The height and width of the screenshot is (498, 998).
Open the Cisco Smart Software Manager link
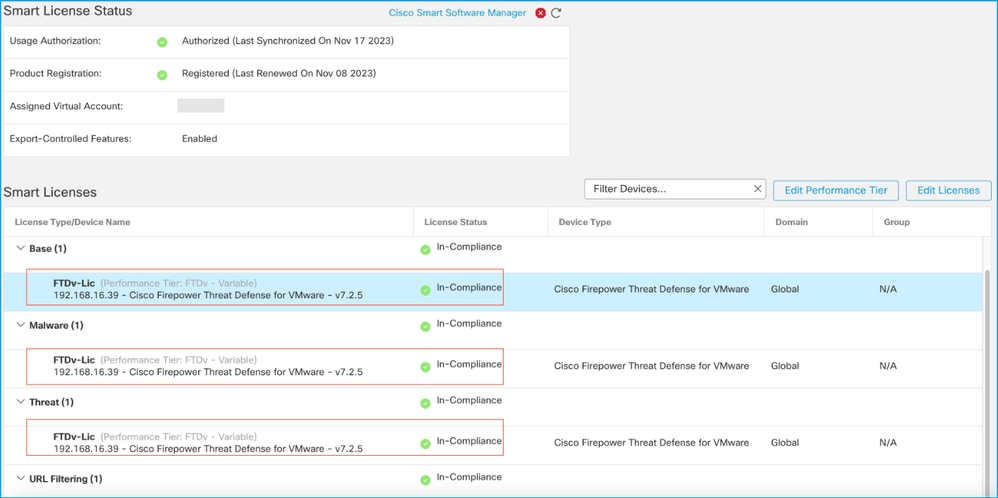pos(457,13)
